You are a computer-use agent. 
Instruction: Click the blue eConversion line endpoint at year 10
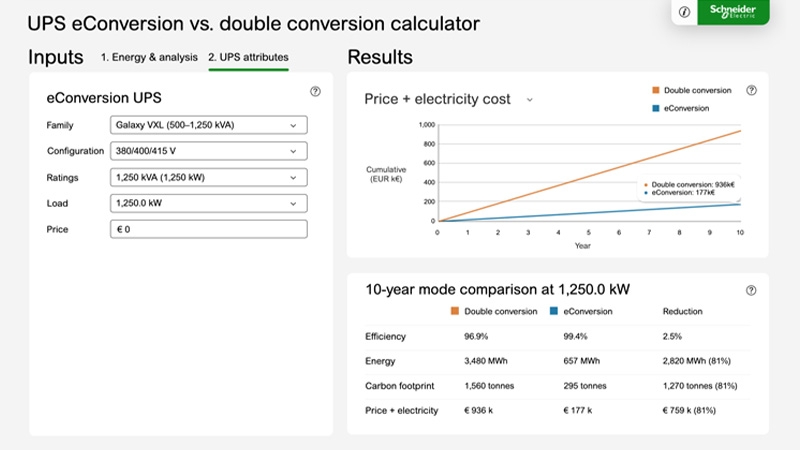[x=740, y=204]
